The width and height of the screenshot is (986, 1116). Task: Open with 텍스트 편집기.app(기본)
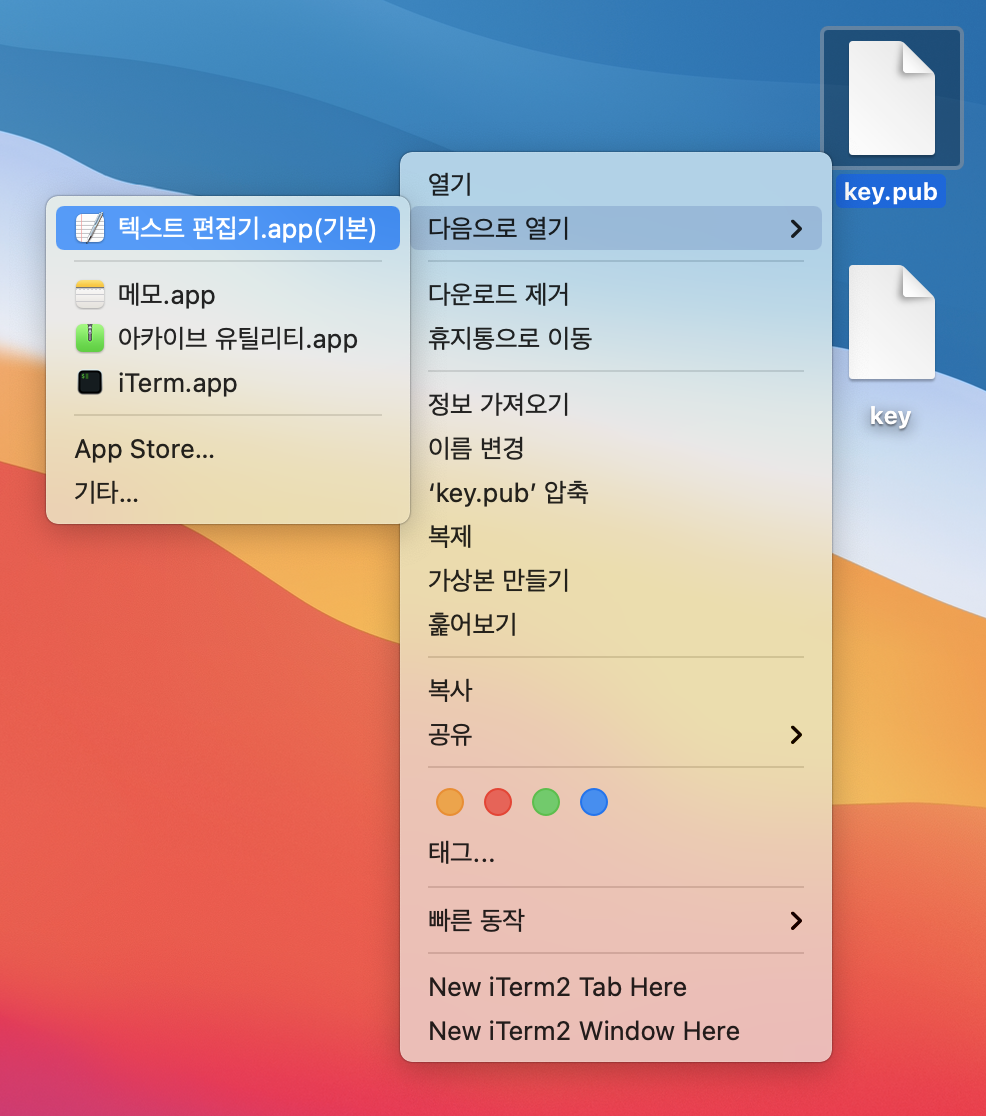point(228,228)
